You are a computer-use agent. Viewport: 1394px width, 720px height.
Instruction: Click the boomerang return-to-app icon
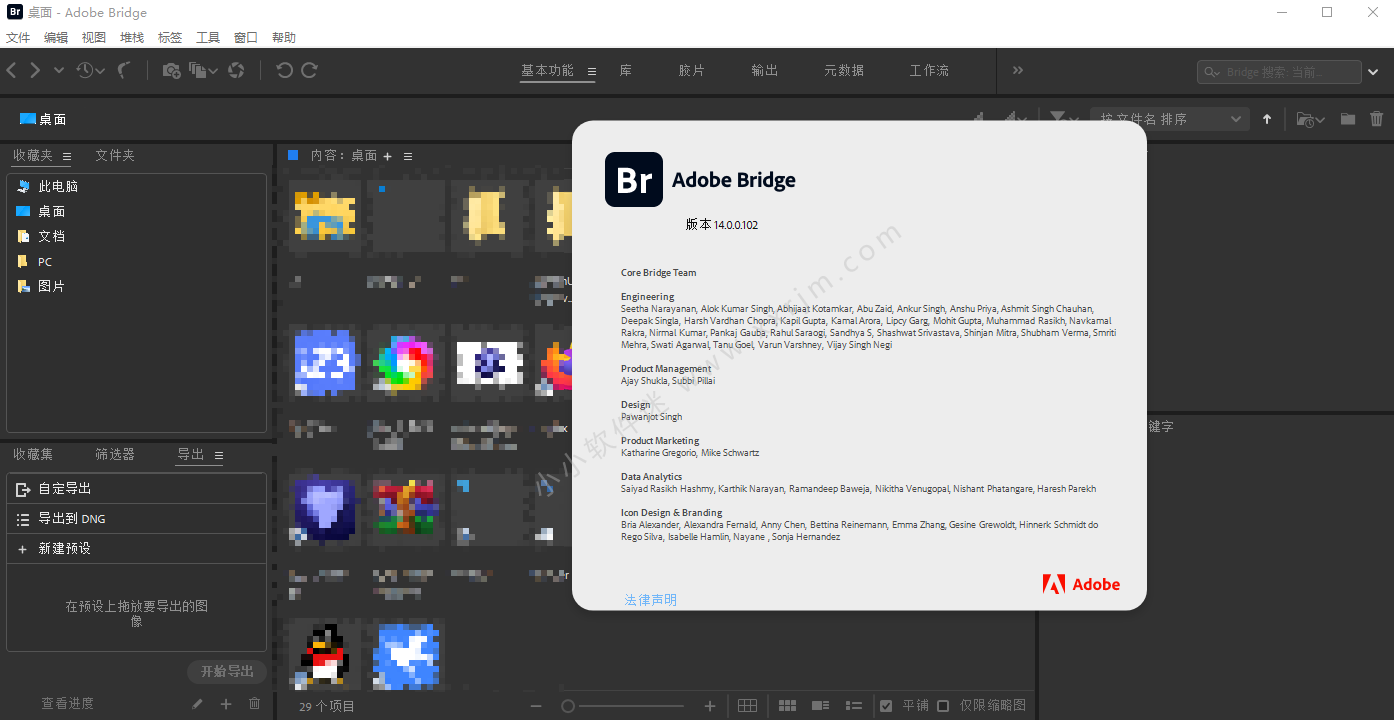[125, 70]
